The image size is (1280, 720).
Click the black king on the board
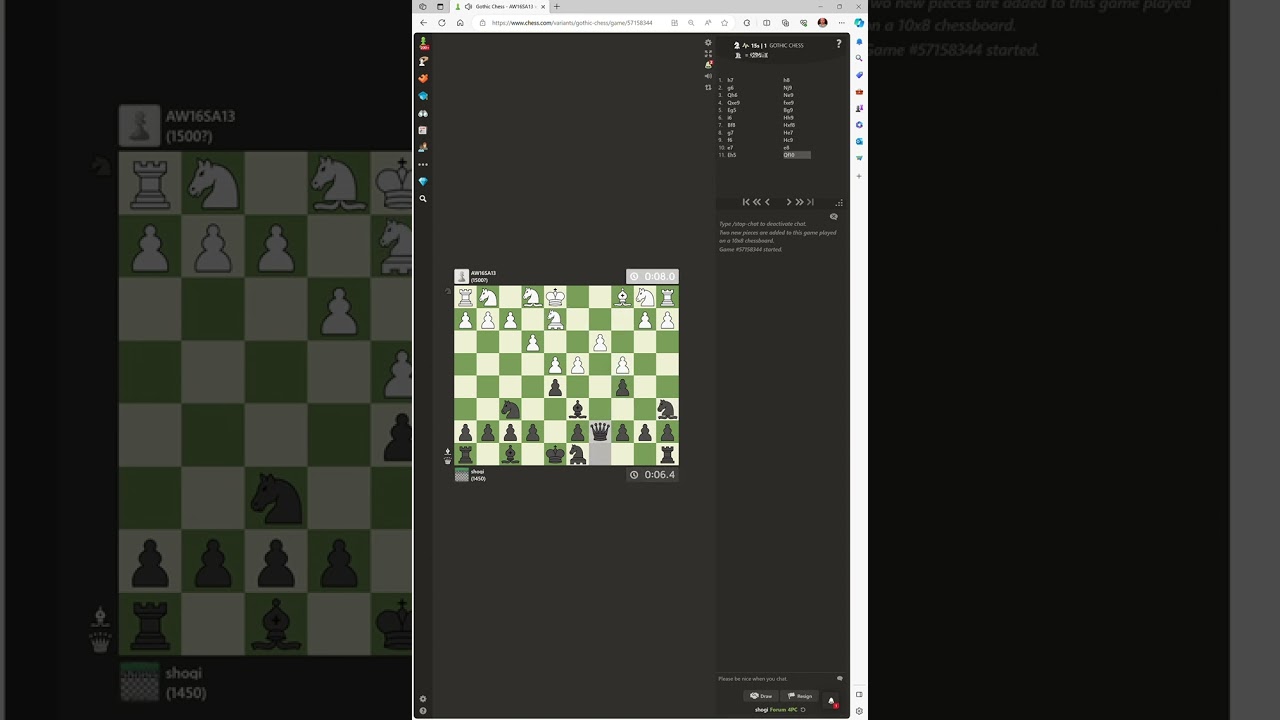pos(555,454)
